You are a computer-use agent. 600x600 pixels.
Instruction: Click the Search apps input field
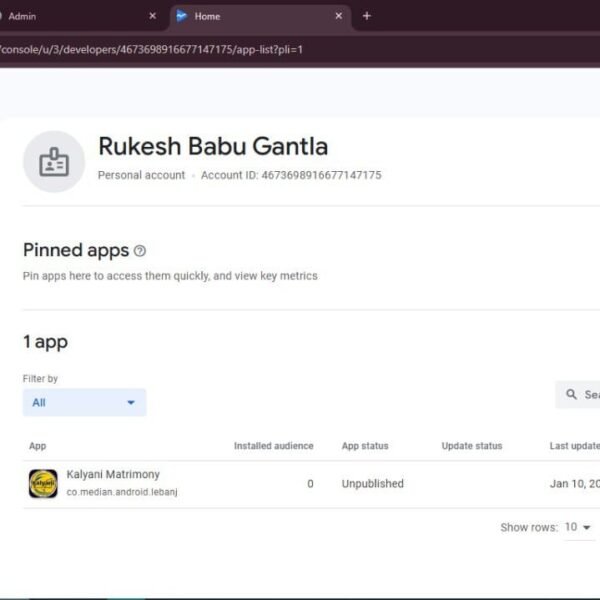click(x=578, y=395)
